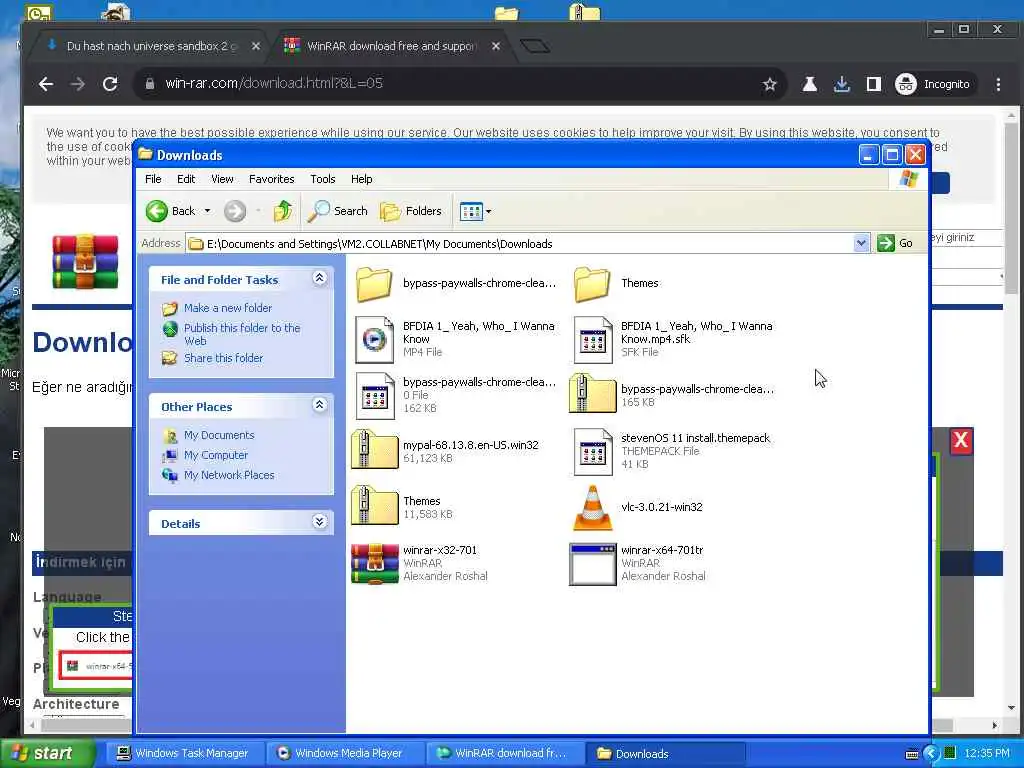The width and height of the screenshot is (1024, 768).
Task: Click the Chrome back arrow
Action: 46,84
